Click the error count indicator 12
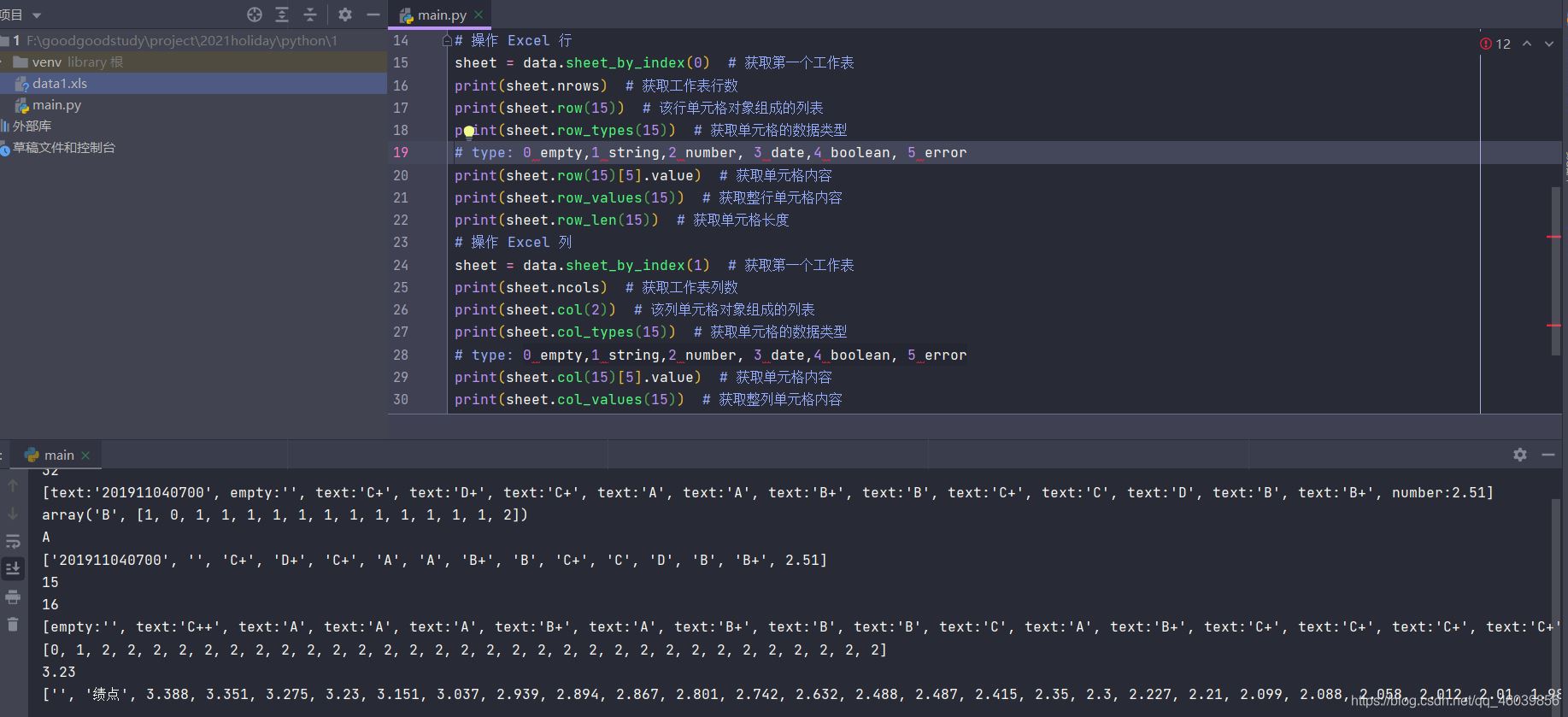The image size is (1568, 717). pyautogui.click(x=1495, y=44)
